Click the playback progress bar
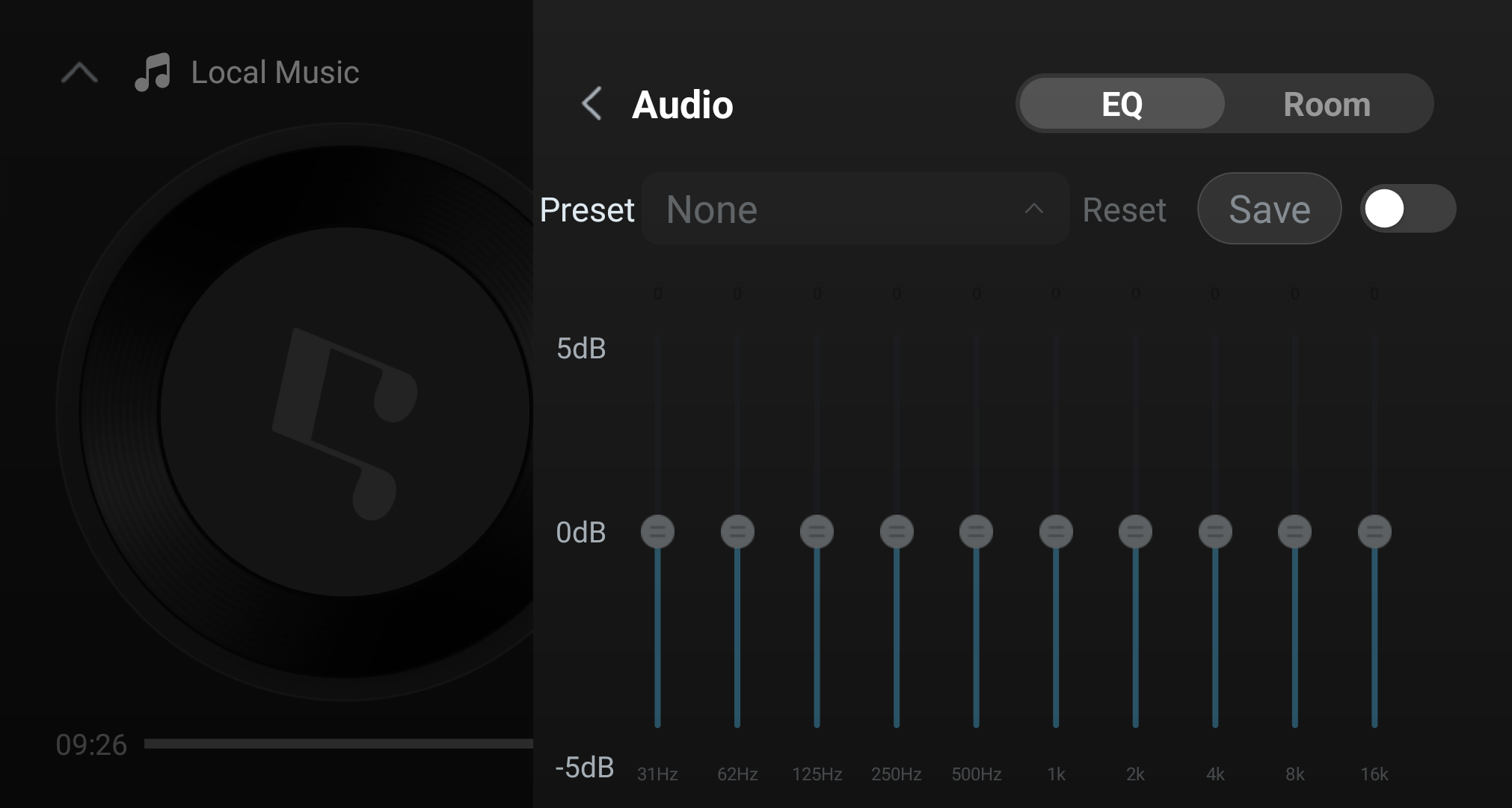 (x=339, y=744)
